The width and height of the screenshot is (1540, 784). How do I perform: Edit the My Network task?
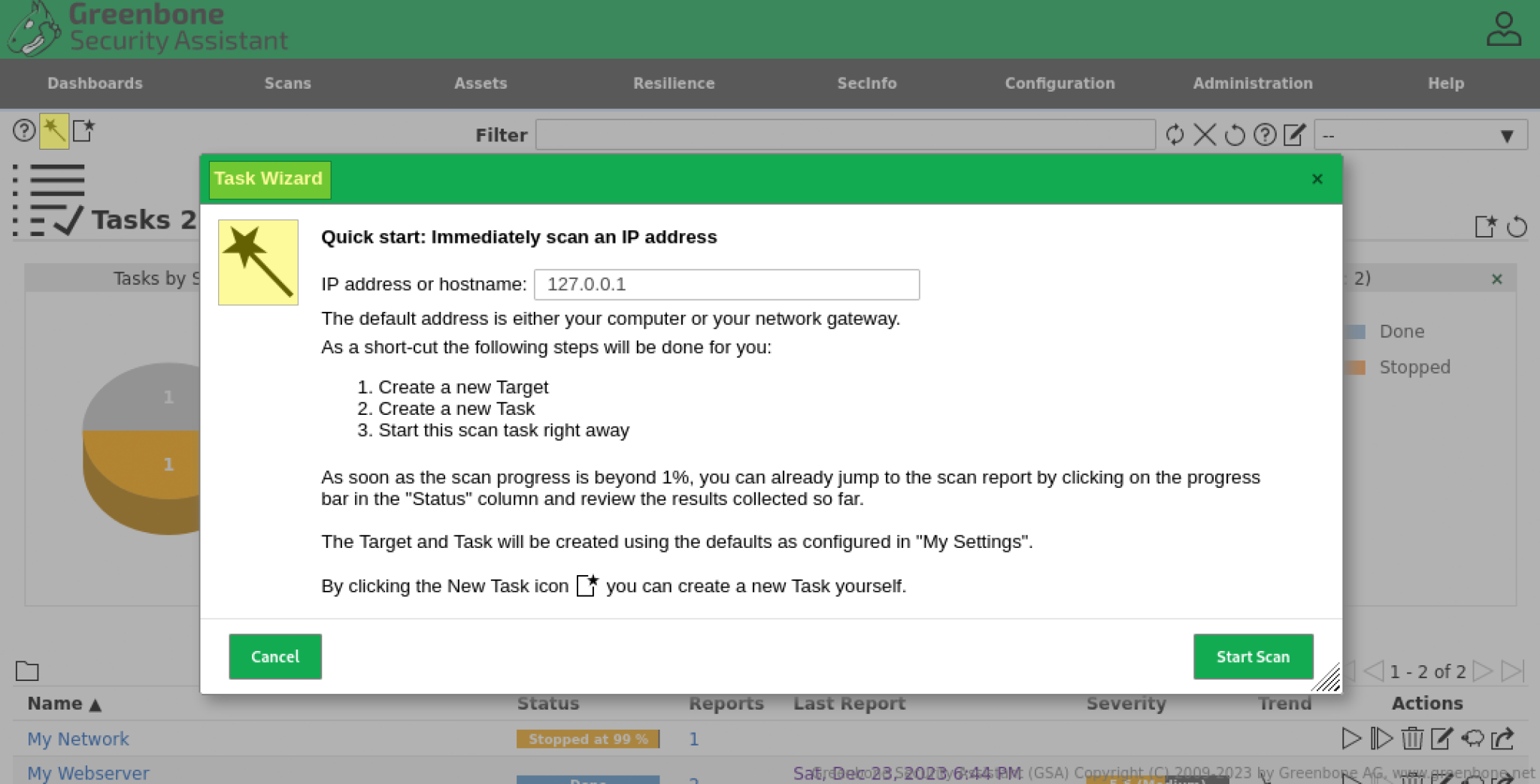click(1441, 739)
